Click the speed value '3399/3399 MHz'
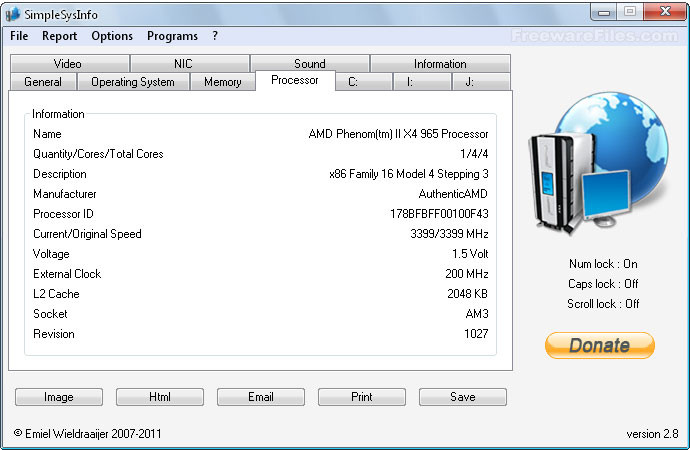 coord(449,234)
